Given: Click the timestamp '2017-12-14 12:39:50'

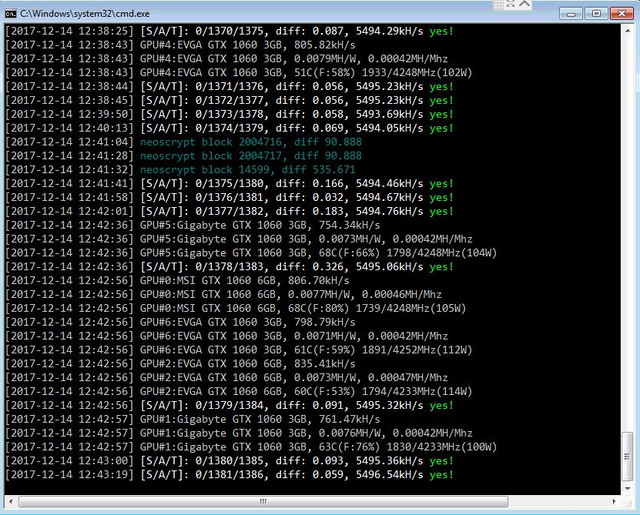Looking at the screenshot, I should (x=69, y=114).
